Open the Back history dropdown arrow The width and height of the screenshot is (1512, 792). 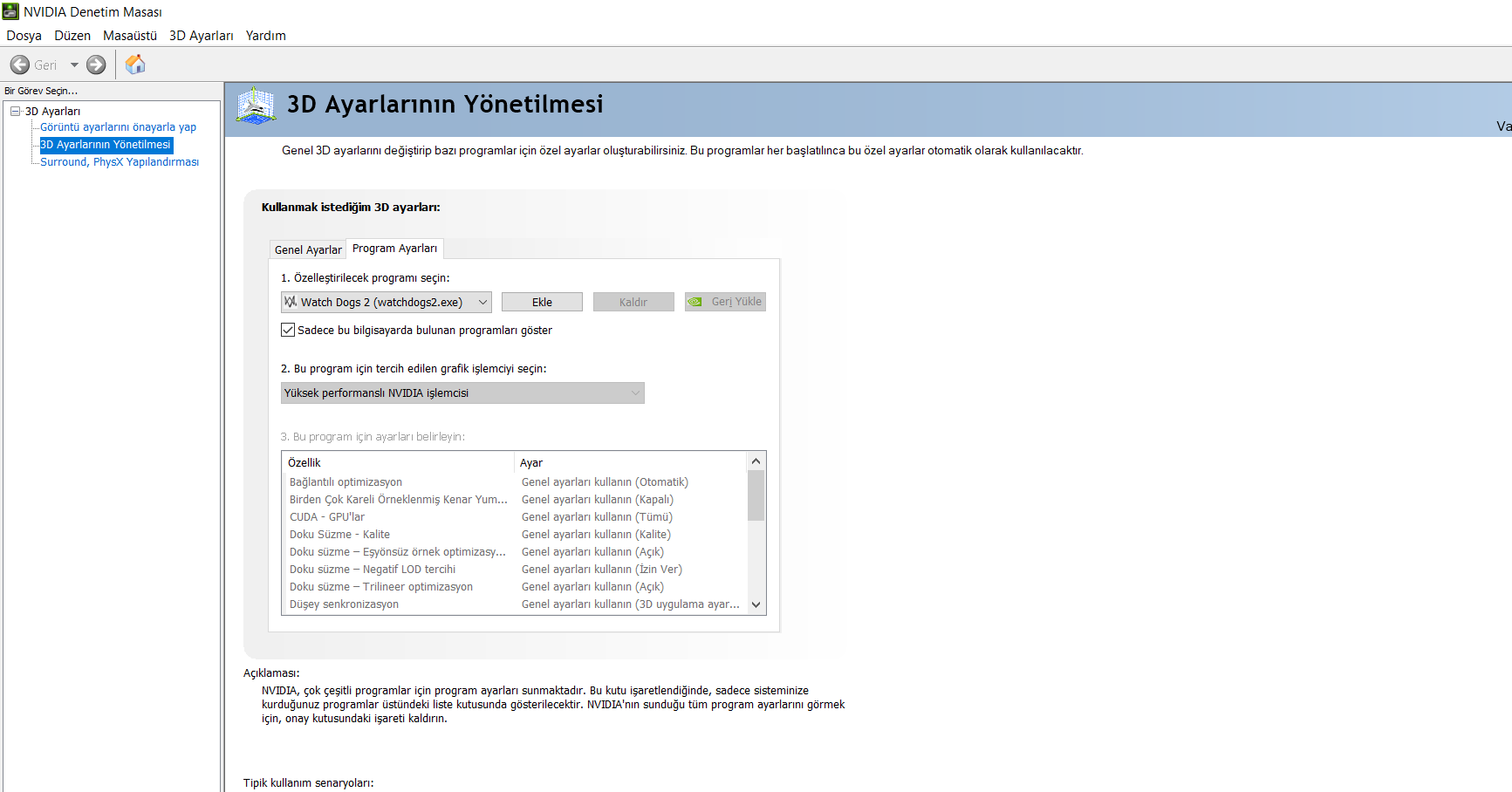pyautogui.click(x=74, y=65)
